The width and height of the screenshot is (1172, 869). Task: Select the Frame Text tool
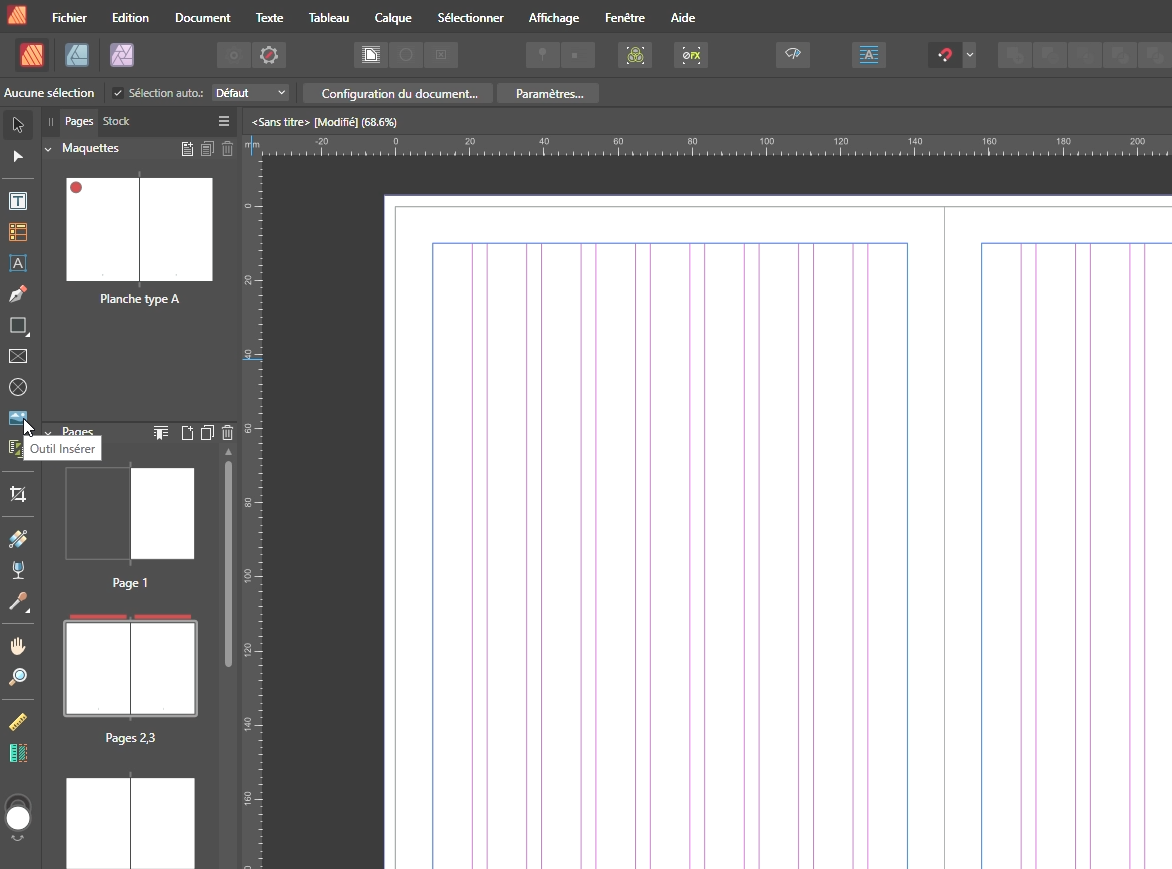tap(18, 201)
